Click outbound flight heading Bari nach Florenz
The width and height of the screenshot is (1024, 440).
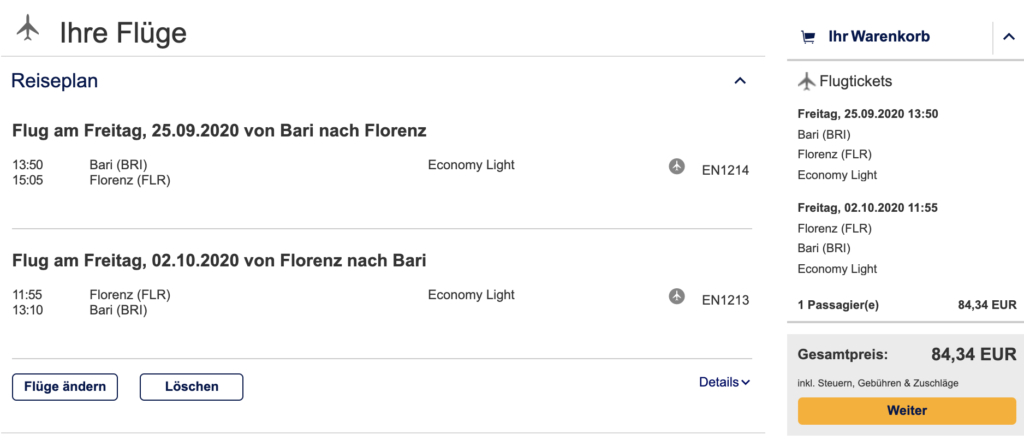[x=219, y=130]
